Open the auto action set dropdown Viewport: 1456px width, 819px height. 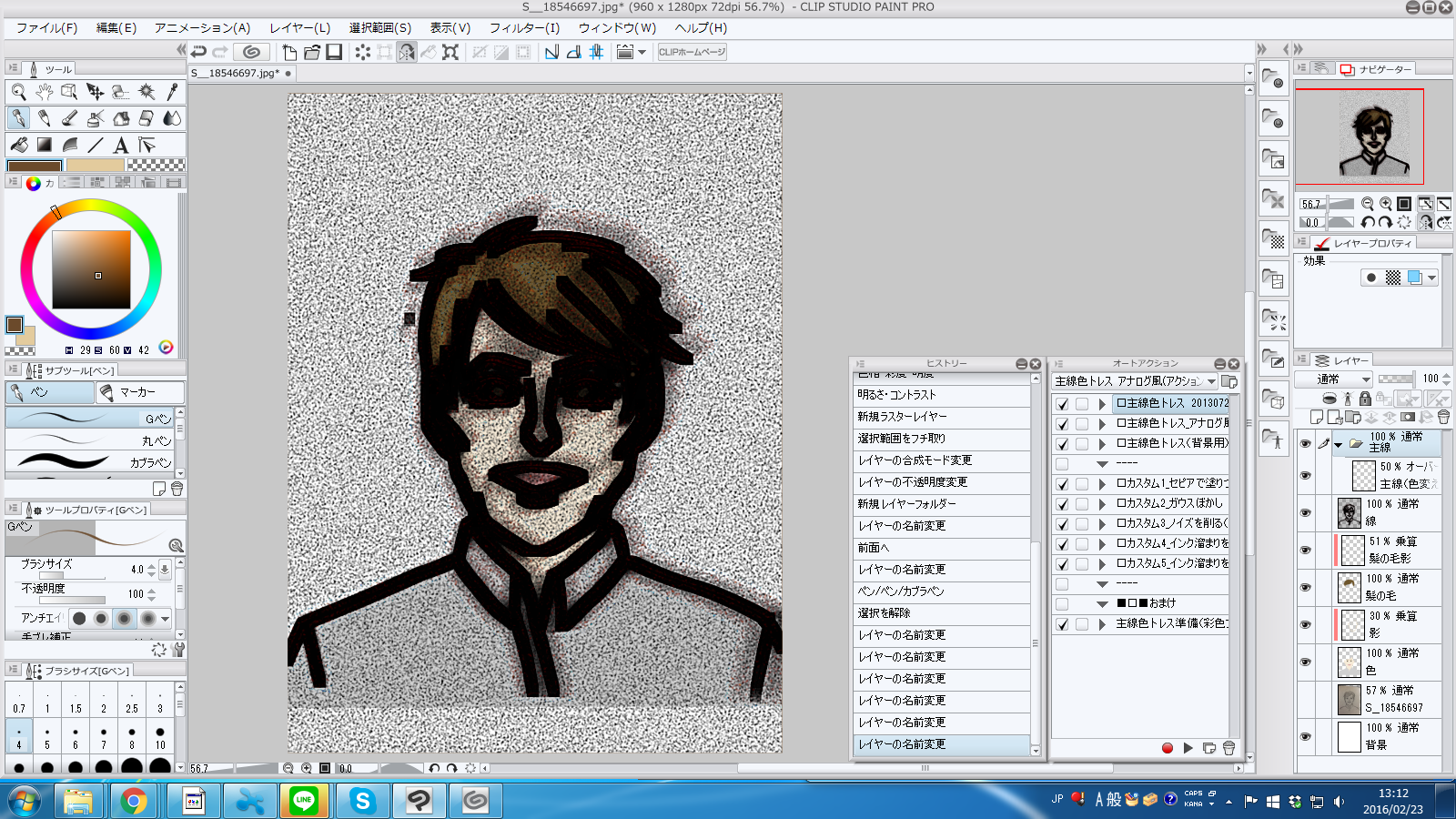pyautogui.click(x=1211, y=381)
